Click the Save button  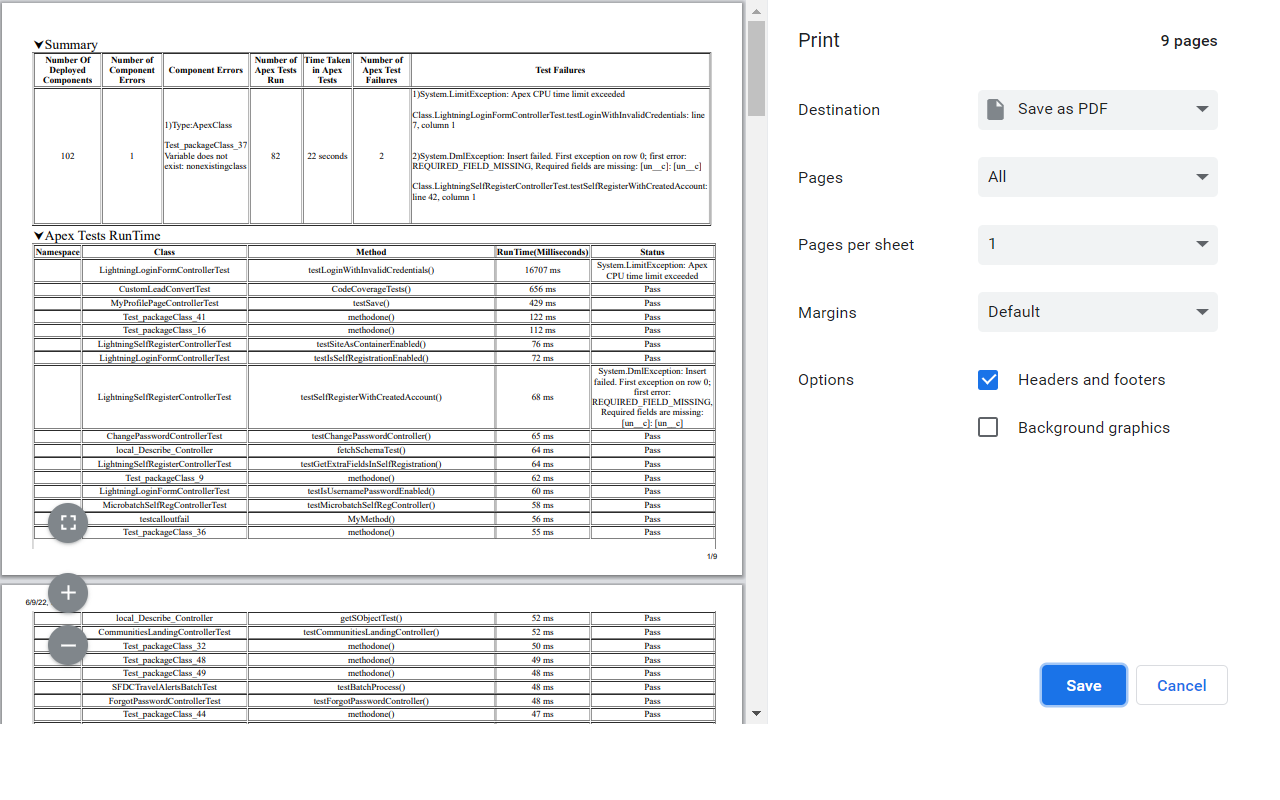pos(1083,685)
